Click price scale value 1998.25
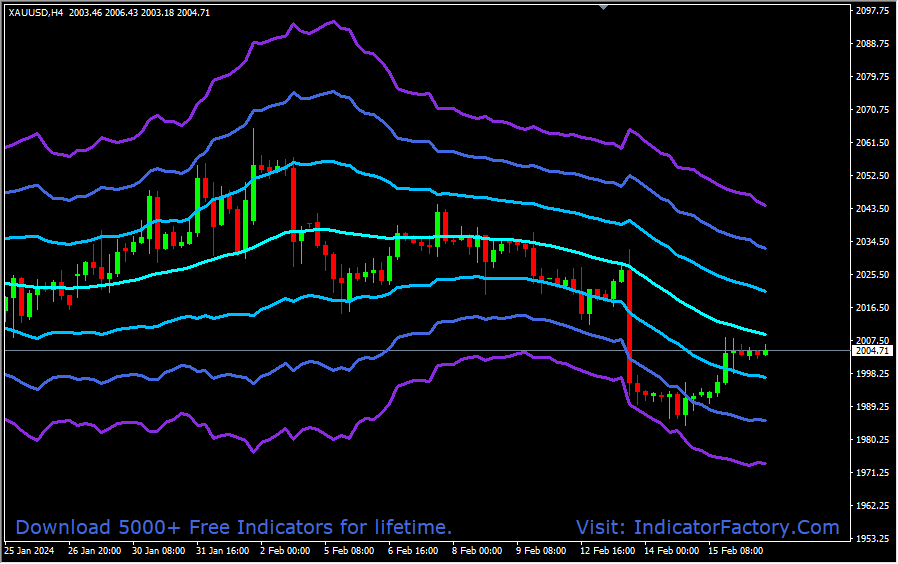 pyautogui.click(x=872, y=373)
